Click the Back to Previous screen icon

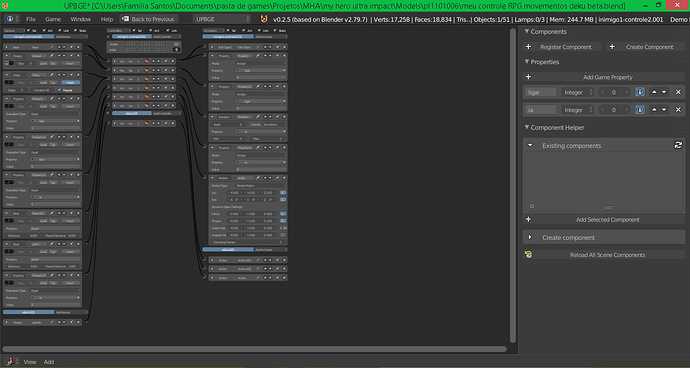pos(125,19)
